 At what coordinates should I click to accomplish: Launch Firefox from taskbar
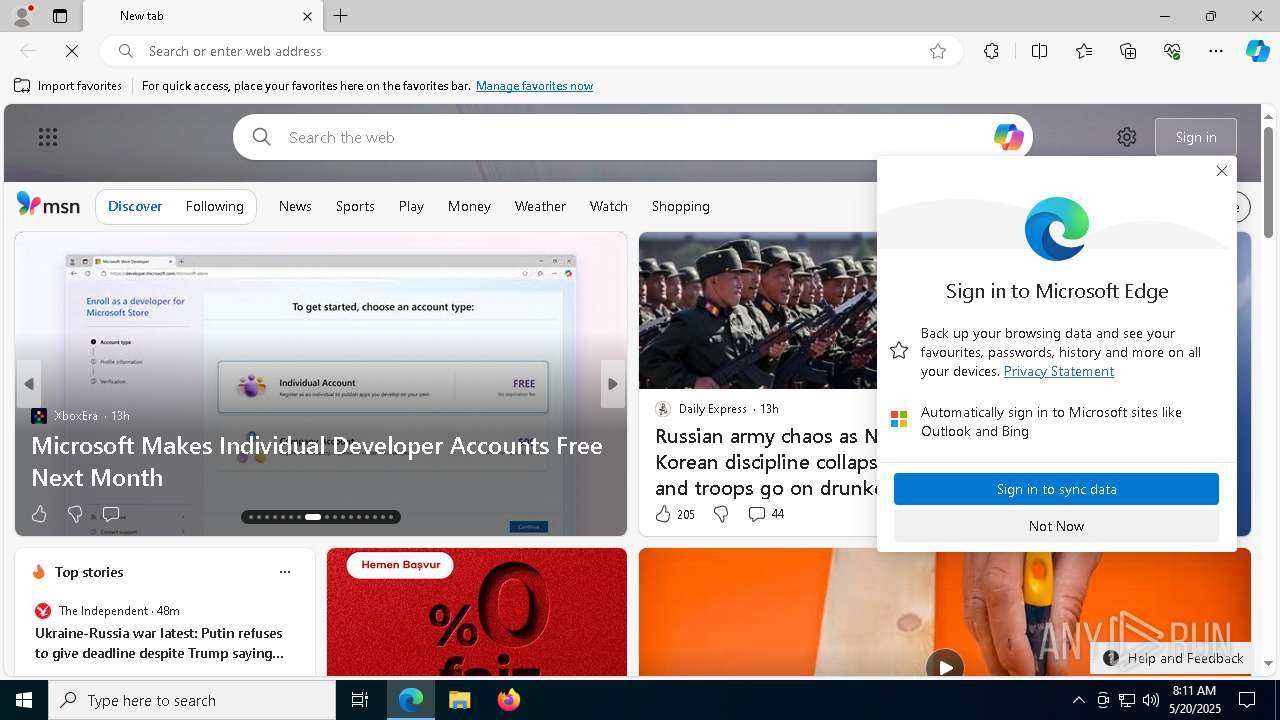[x=508, y=700]
